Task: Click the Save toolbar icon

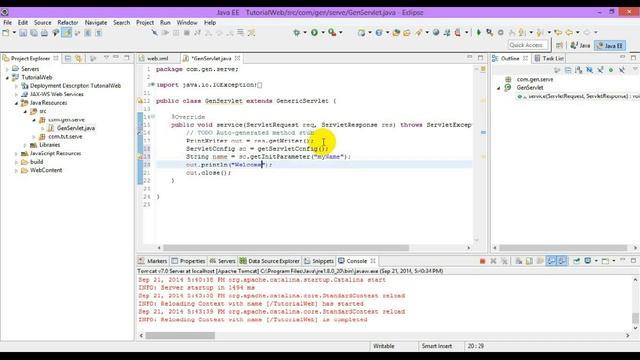Action: click(x=23, y=33)
